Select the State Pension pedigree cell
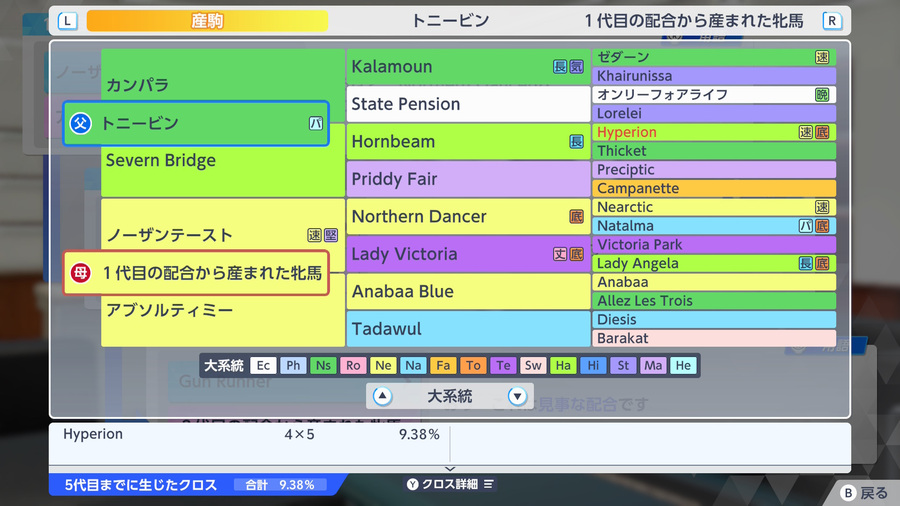 coord(468,104)
